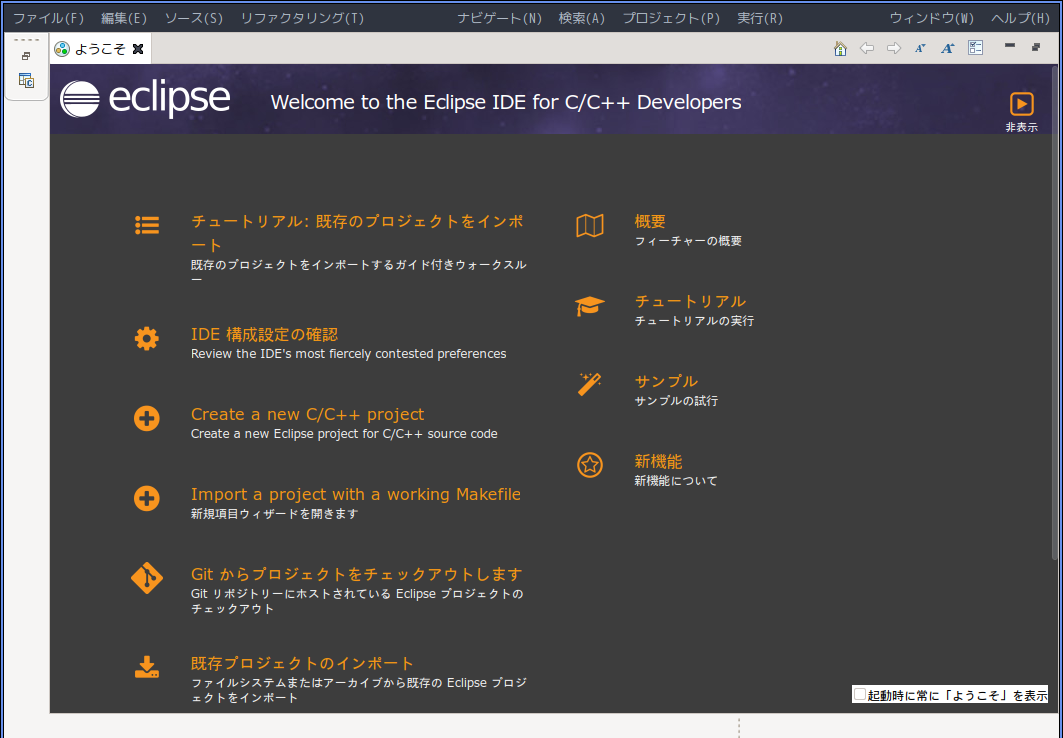Click 'Welcome to the Eclipse IDE for C/C++ Developers' heading
This screenshot has width=1063, height=738.
coord(506,102)
